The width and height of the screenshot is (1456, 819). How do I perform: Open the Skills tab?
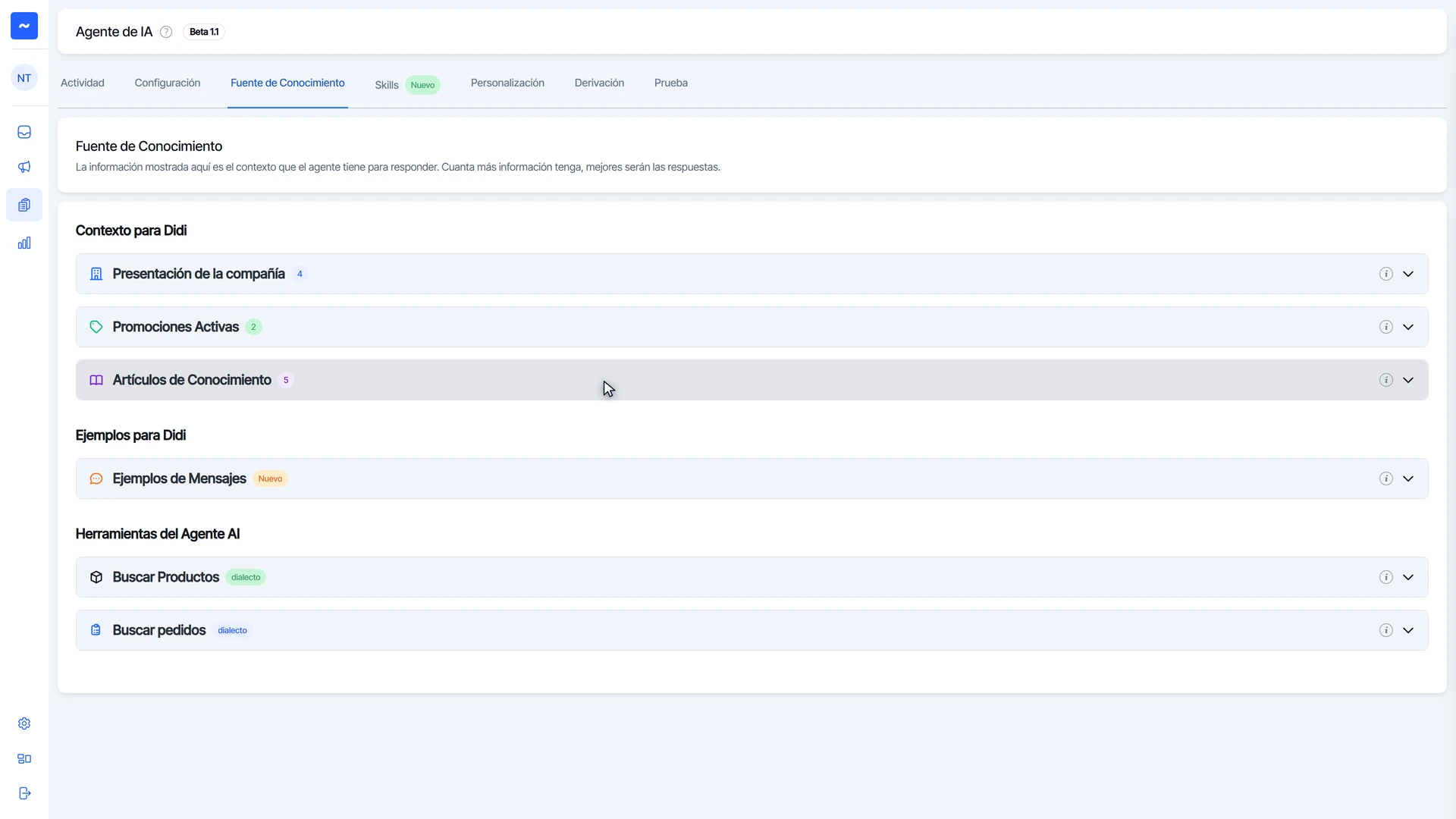pos(407,85)
